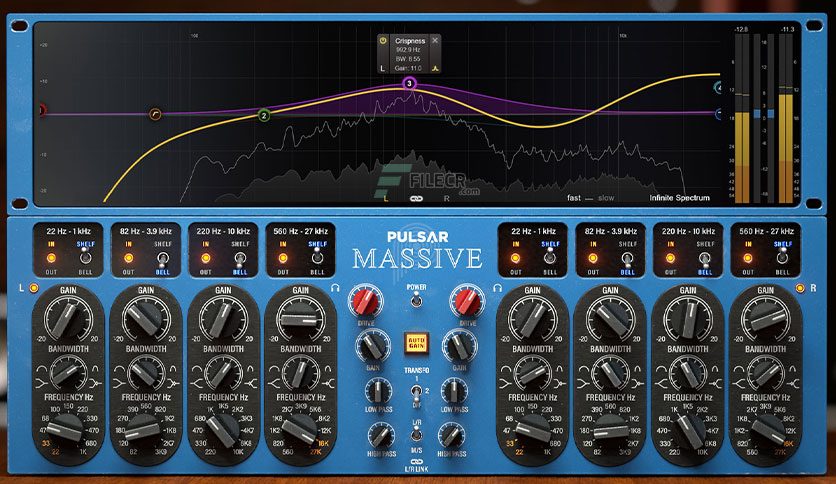Flip Shelf/Bell switch on left 220 Hz - 10 kHz band
This screenshot has height=484, width=836.
click(240, 259)
